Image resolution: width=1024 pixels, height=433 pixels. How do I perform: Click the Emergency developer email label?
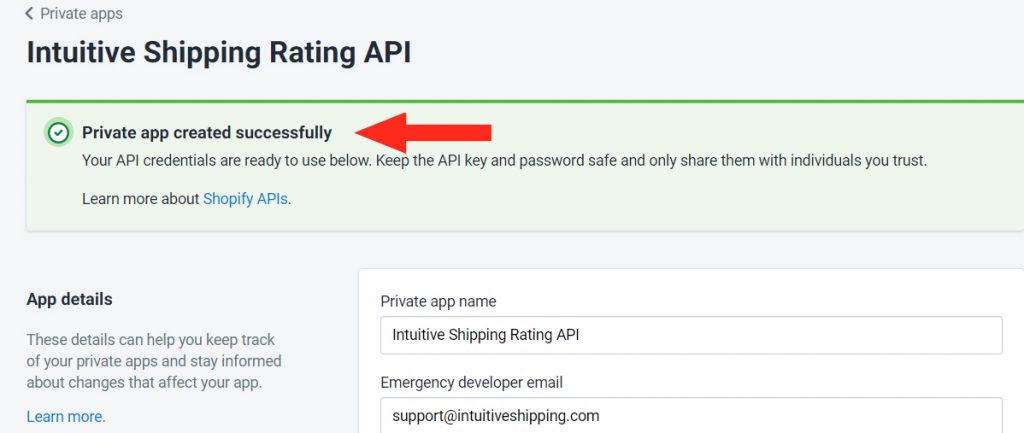click(472, 383)
